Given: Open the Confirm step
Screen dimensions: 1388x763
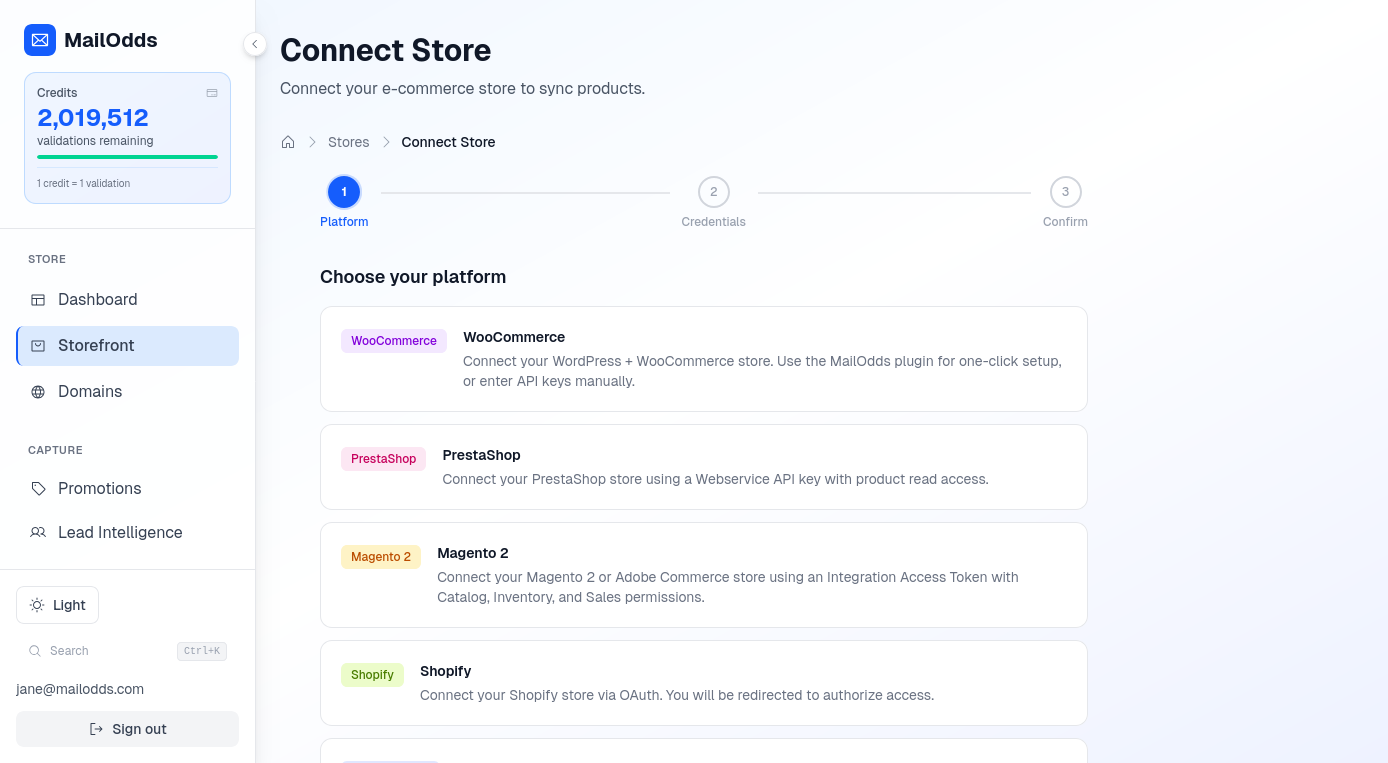Looking at the screenshot, I should (x=1065, y=191).
